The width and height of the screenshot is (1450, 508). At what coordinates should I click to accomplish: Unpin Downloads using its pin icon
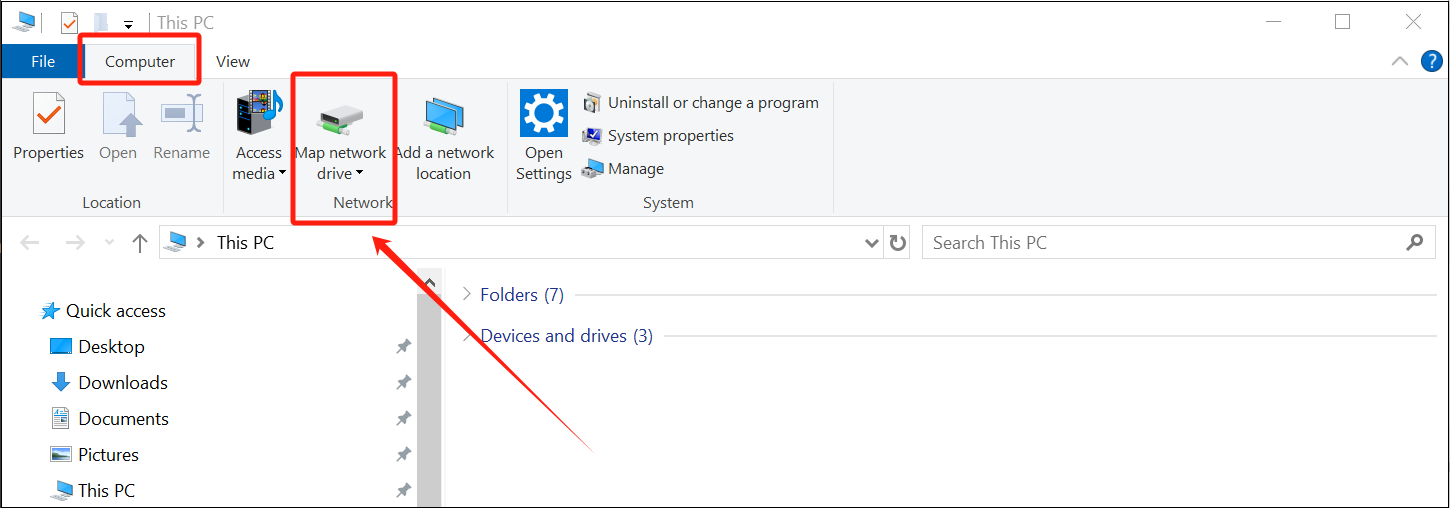coord(403,383)
